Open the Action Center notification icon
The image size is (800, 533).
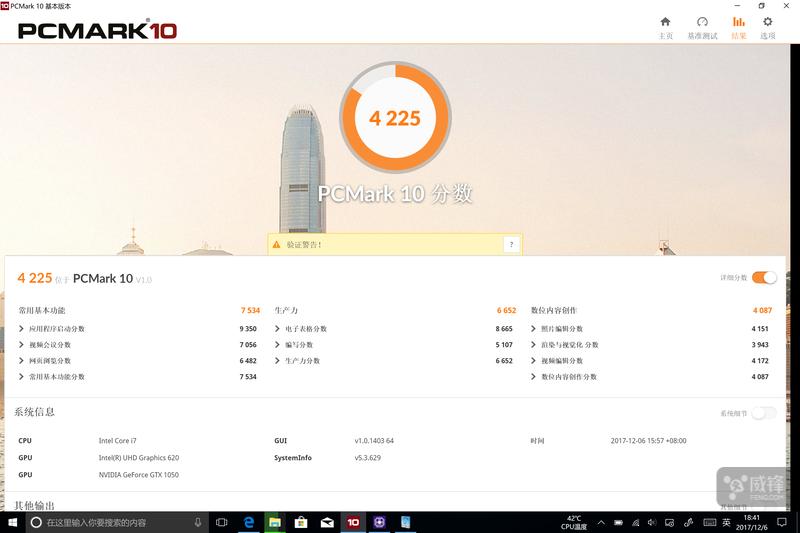pyautogui.click(x=782, y=522)
